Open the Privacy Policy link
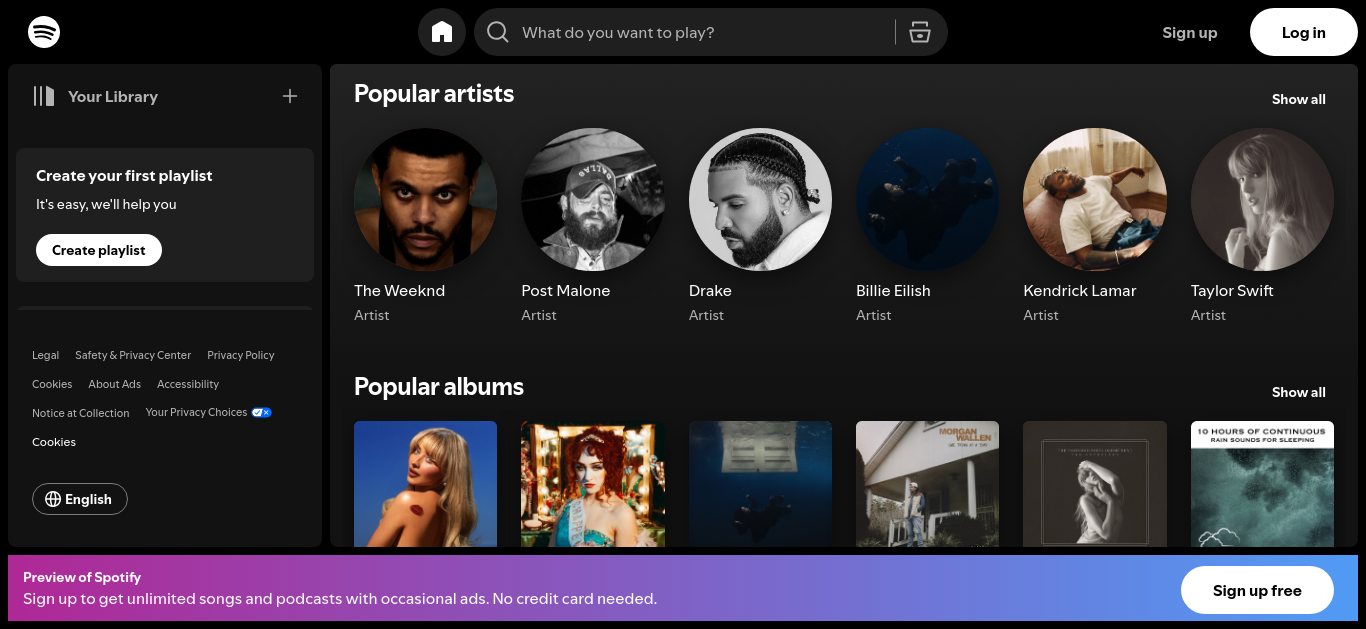1366x629 pixels. click(x=241, y=355)
